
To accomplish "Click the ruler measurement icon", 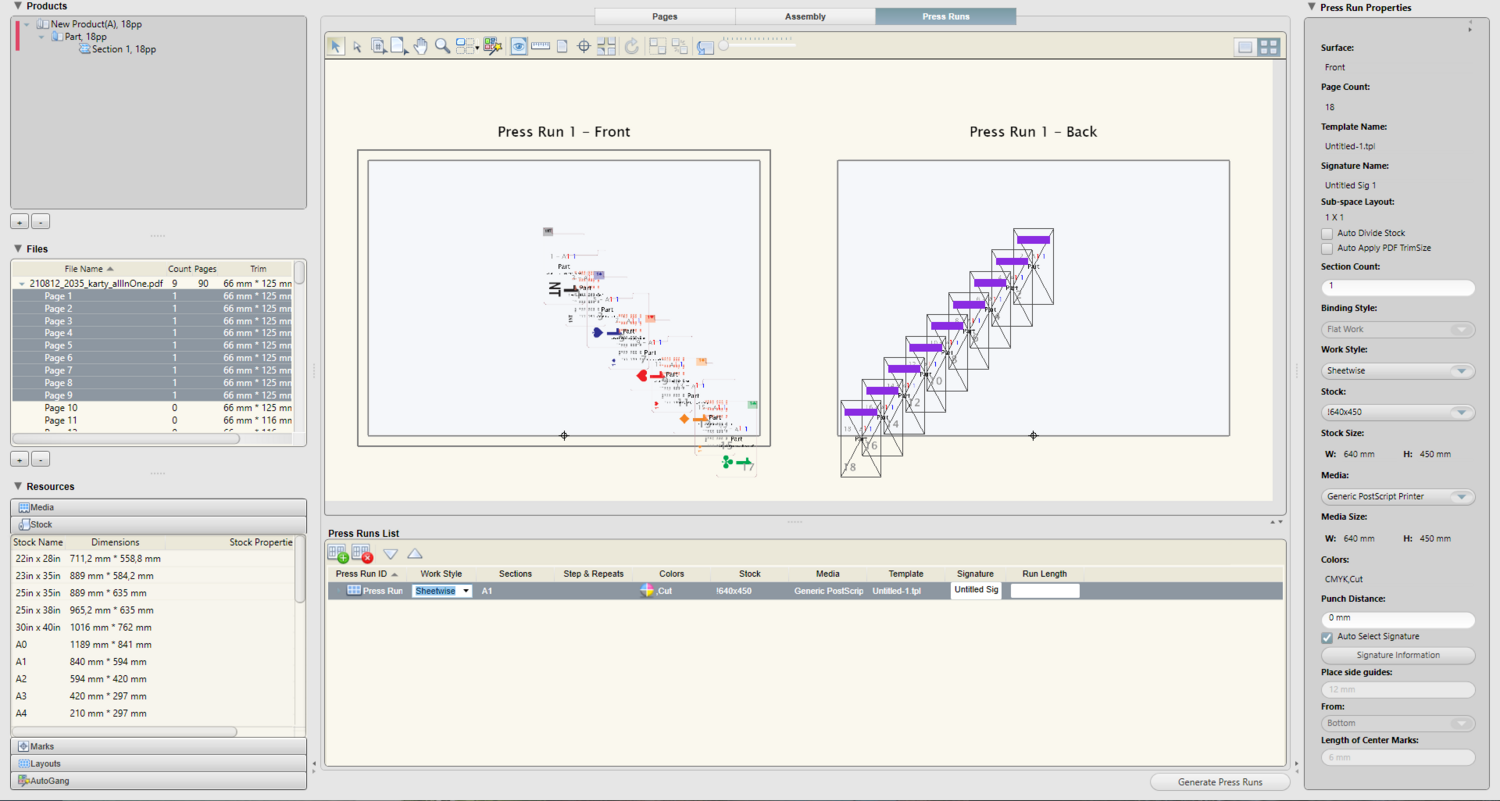I will click(541, 46).
